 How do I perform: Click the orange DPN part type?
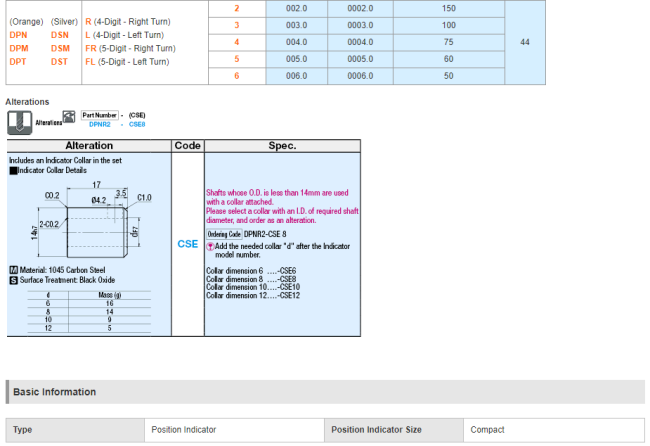tap(19, 34)
